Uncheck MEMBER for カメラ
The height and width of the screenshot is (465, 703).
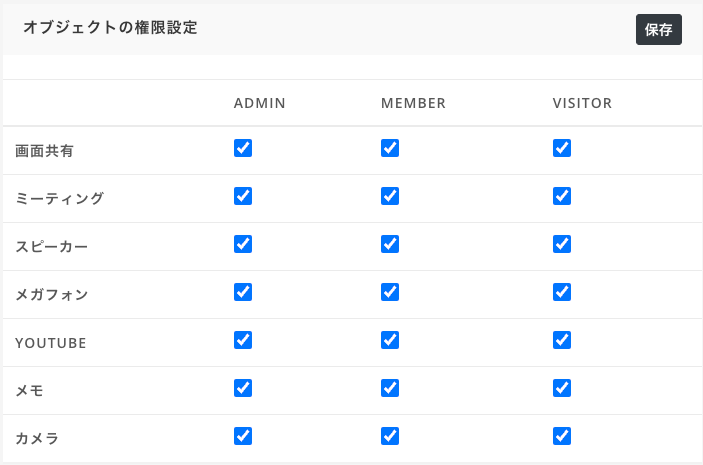(390, 436)
